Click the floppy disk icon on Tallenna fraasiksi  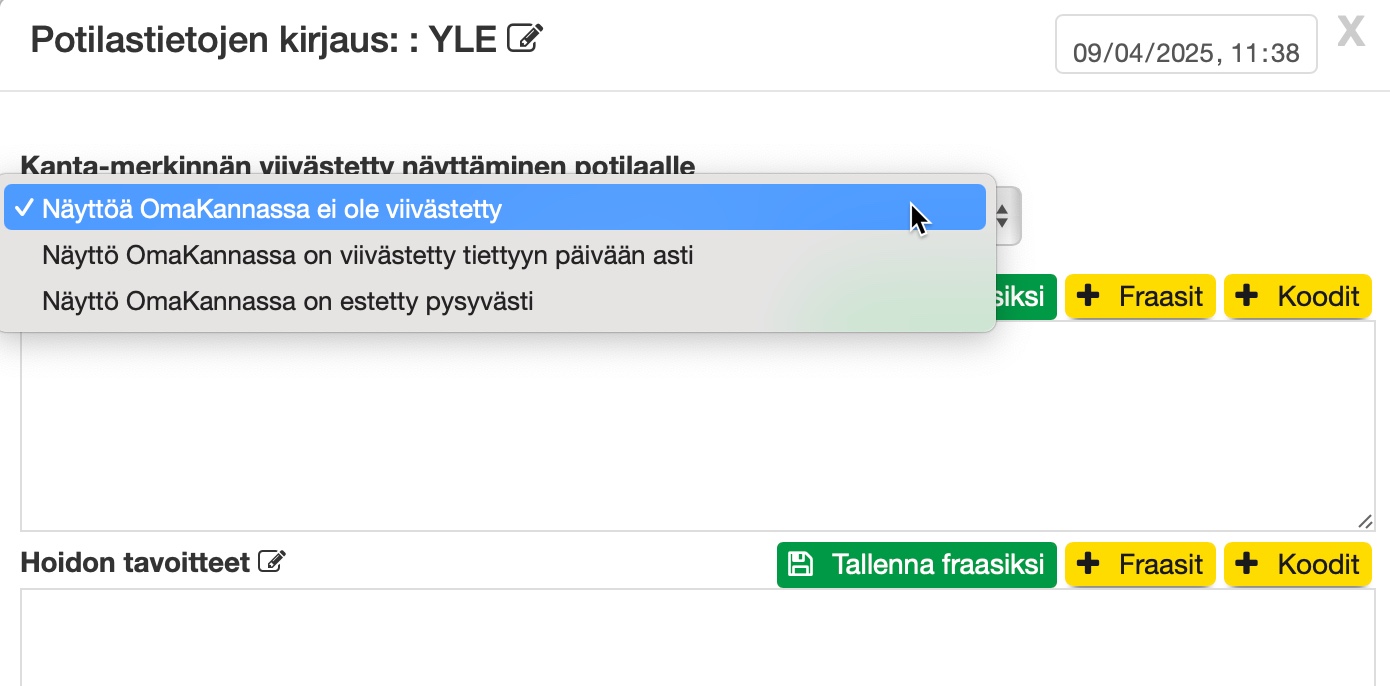pos(800,564)
